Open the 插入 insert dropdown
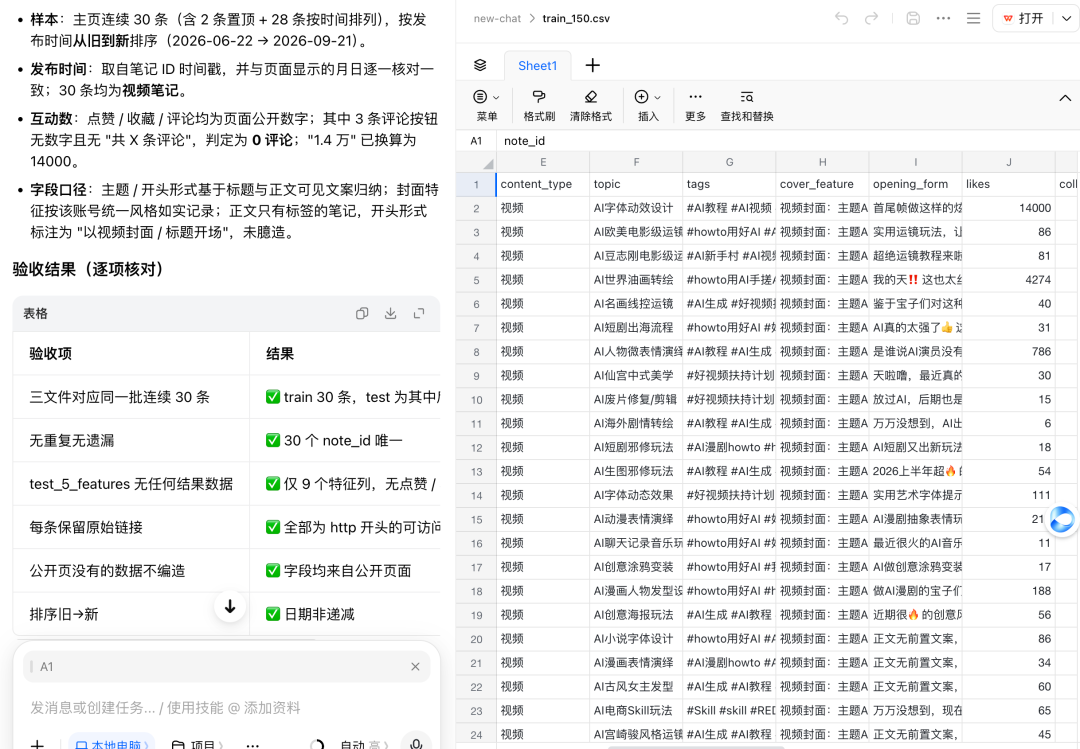The width and height of the screenshot is (1080, 749). pyautogui.click(x=648, y=105)
